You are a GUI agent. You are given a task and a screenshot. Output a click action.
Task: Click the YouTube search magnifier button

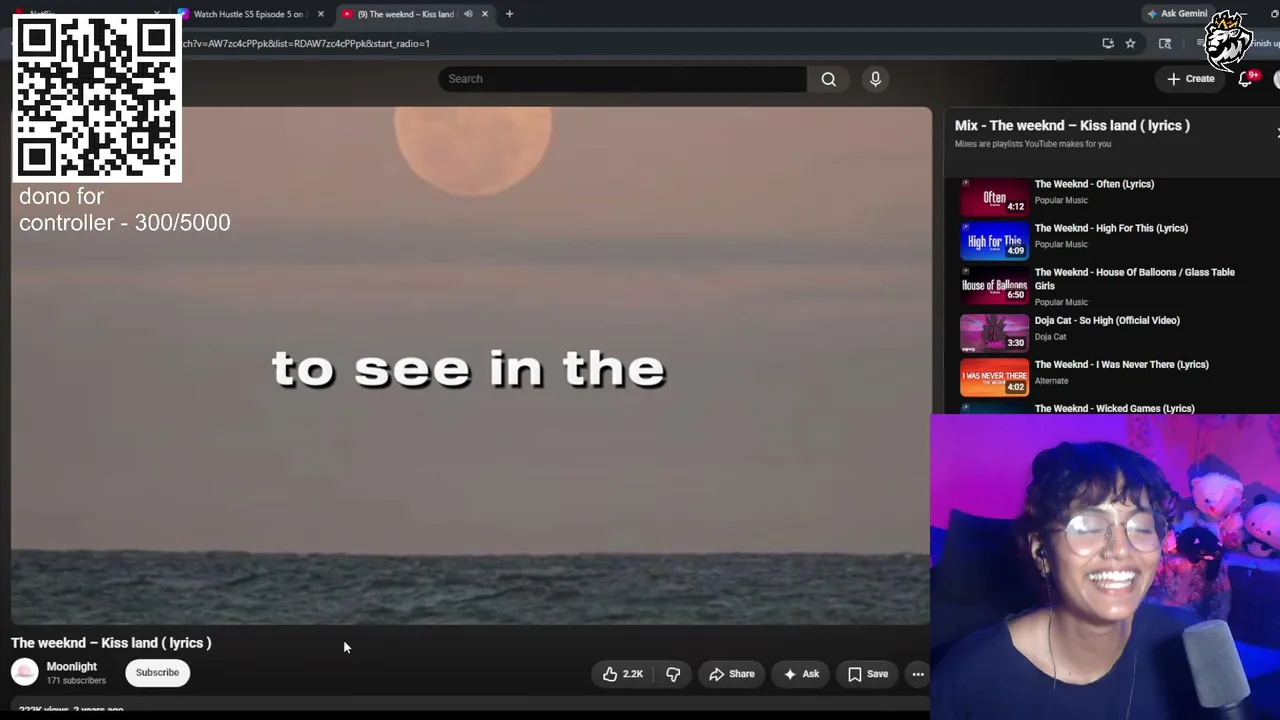tap(829, 79)
